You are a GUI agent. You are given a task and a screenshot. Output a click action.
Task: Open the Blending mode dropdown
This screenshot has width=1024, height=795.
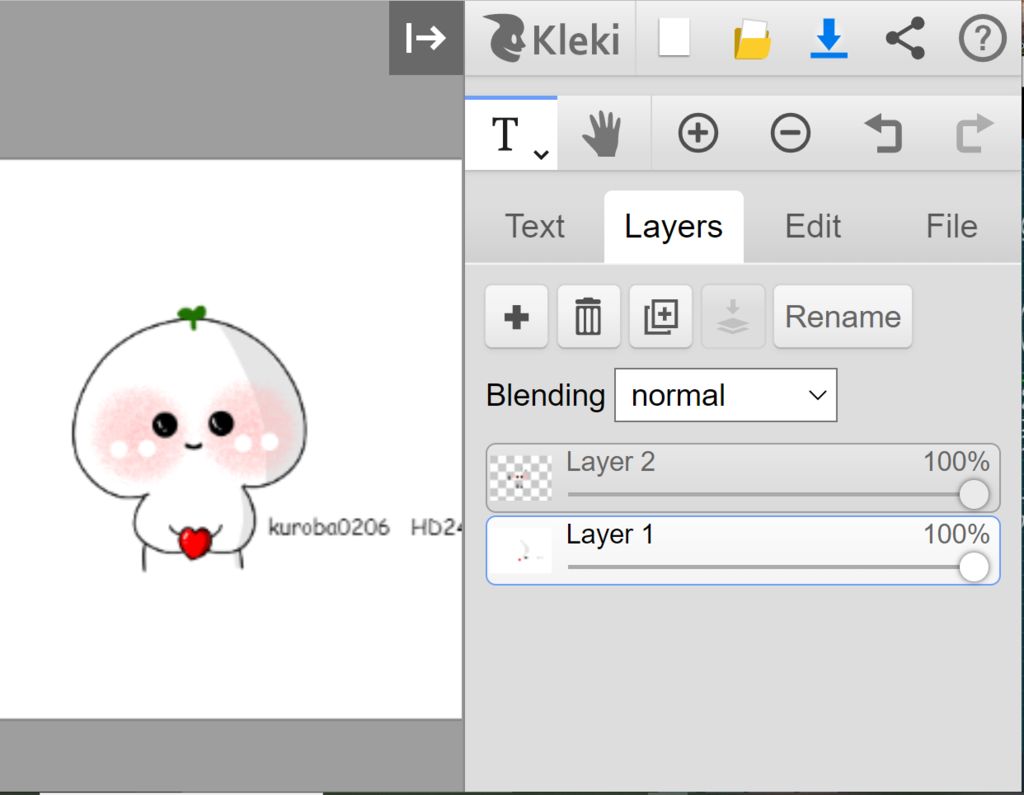[726, 395]
